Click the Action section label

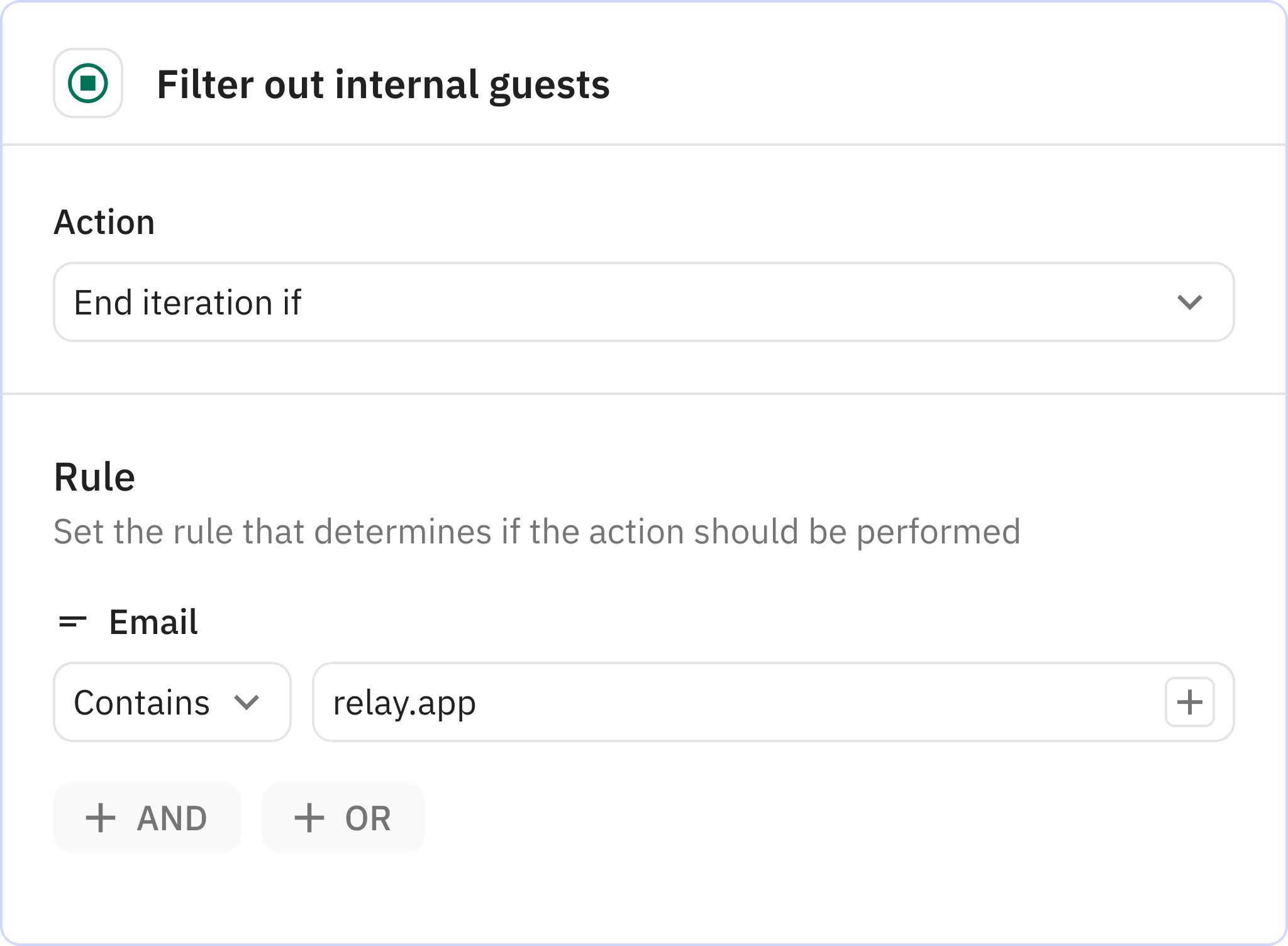click(x=104, y=221)
